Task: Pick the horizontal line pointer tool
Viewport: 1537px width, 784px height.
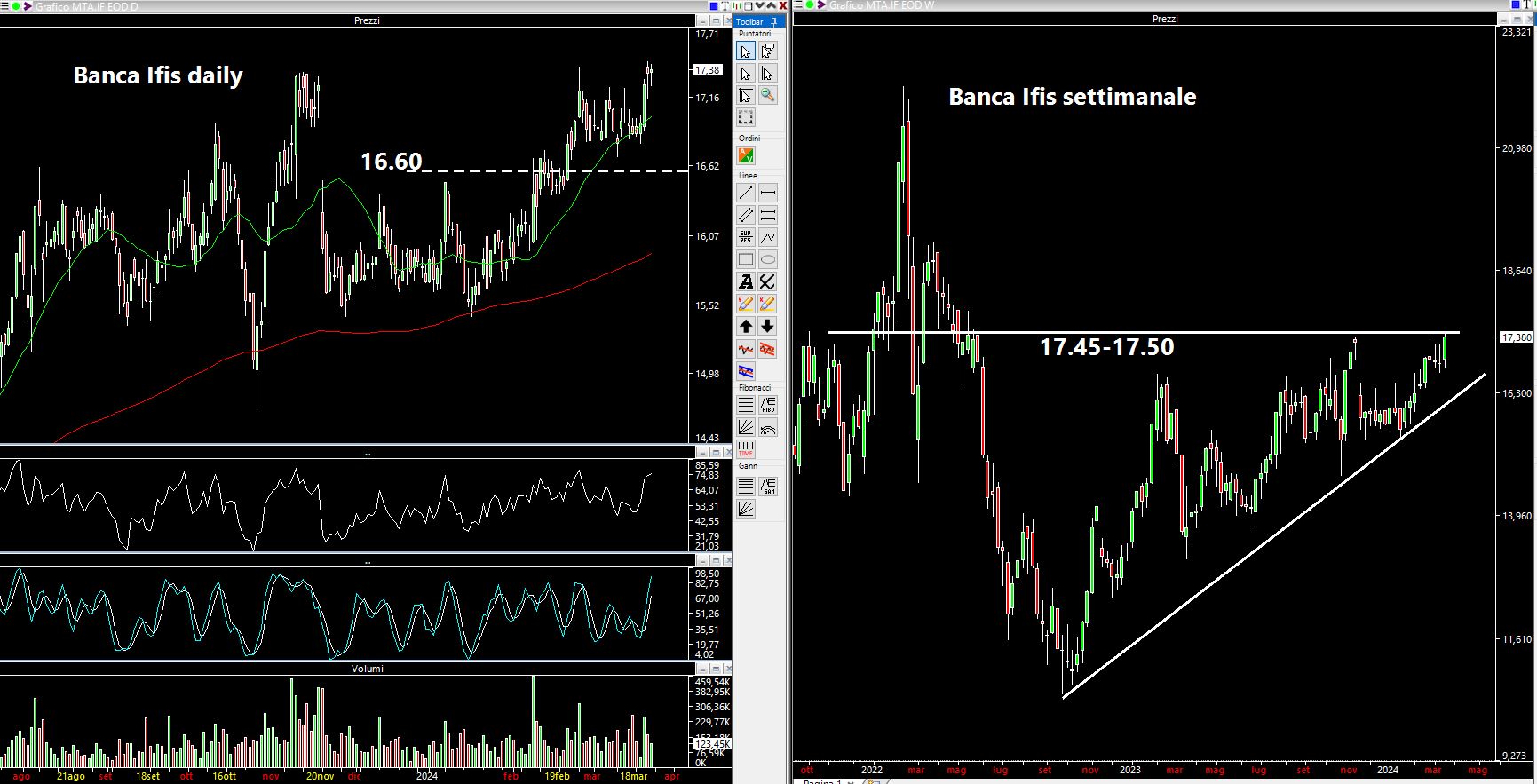Action: coord(746,73)
